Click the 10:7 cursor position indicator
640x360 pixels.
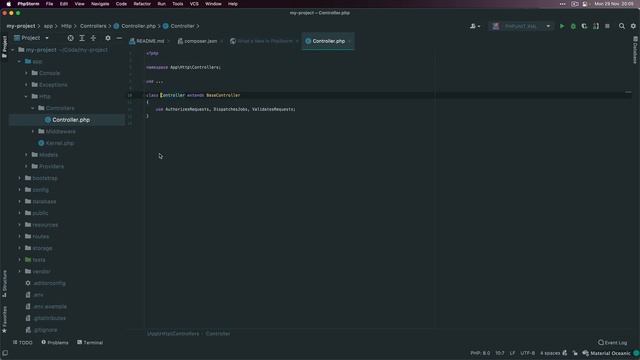pyautogui.click(x=500, y=353)
